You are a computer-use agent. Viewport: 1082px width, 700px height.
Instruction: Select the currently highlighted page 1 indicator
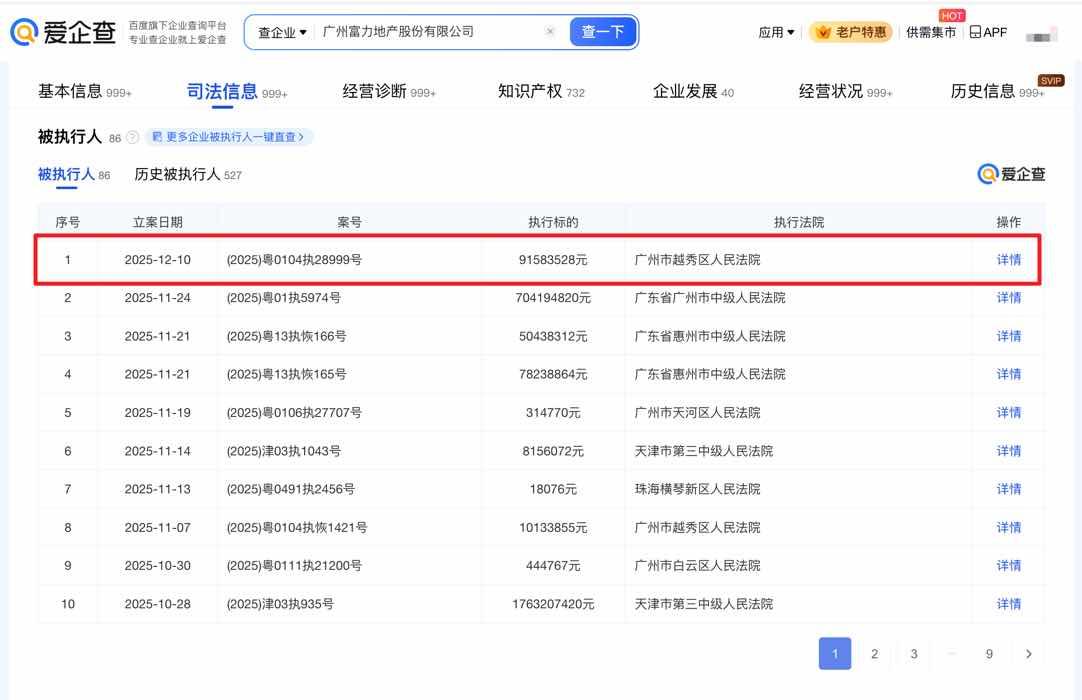835,653
